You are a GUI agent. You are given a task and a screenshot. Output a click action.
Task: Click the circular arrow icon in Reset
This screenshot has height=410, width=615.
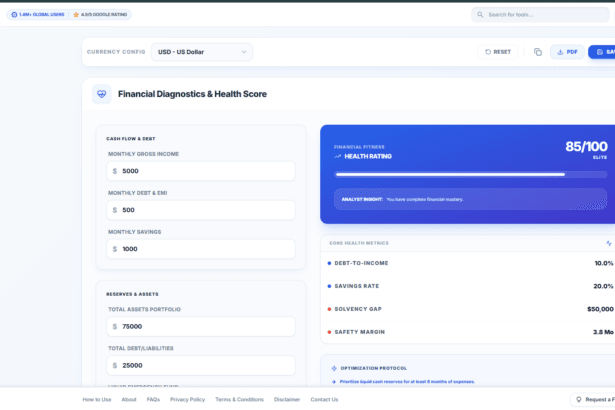488,52
